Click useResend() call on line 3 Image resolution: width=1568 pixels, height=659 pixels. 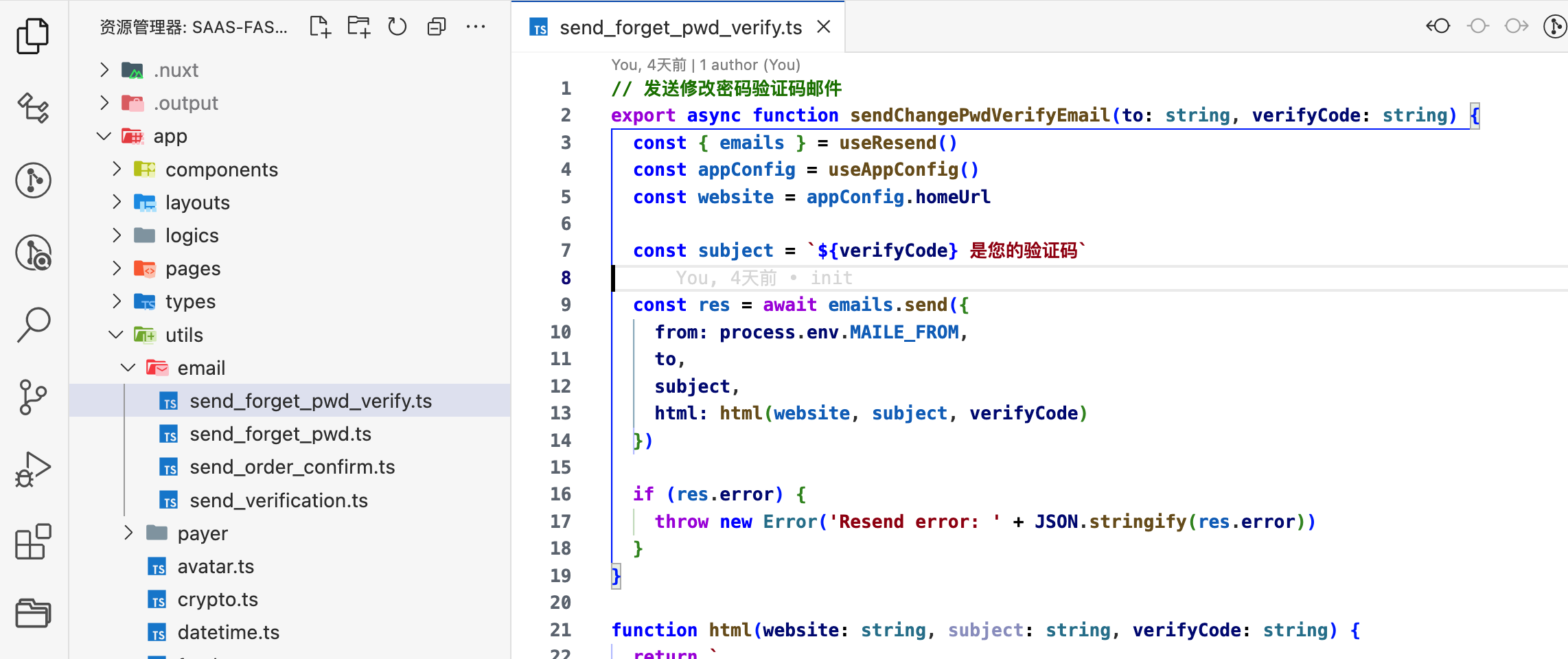tap(898, 143)
